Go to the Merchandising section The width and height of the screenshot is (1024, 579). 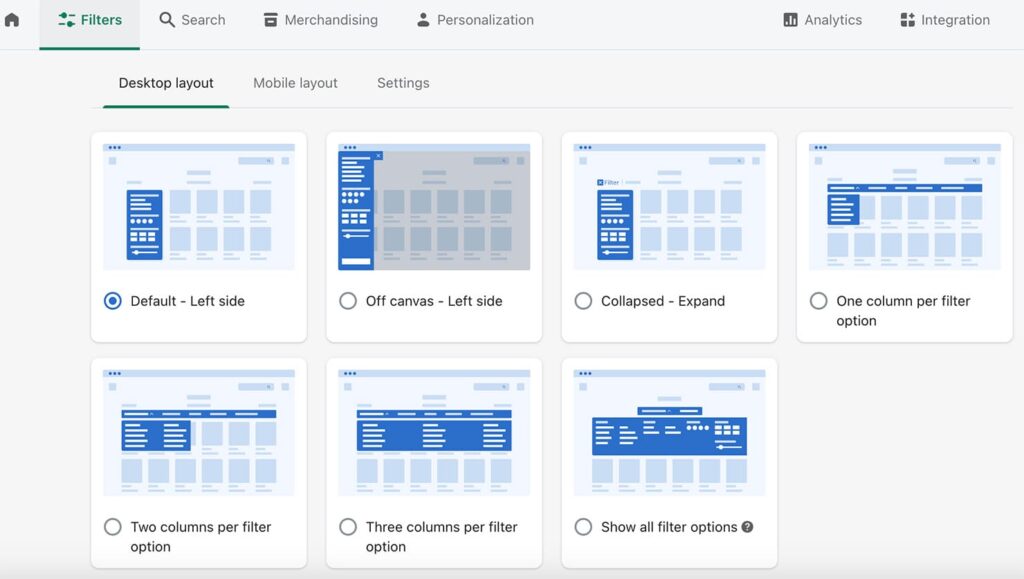(320, 20)
